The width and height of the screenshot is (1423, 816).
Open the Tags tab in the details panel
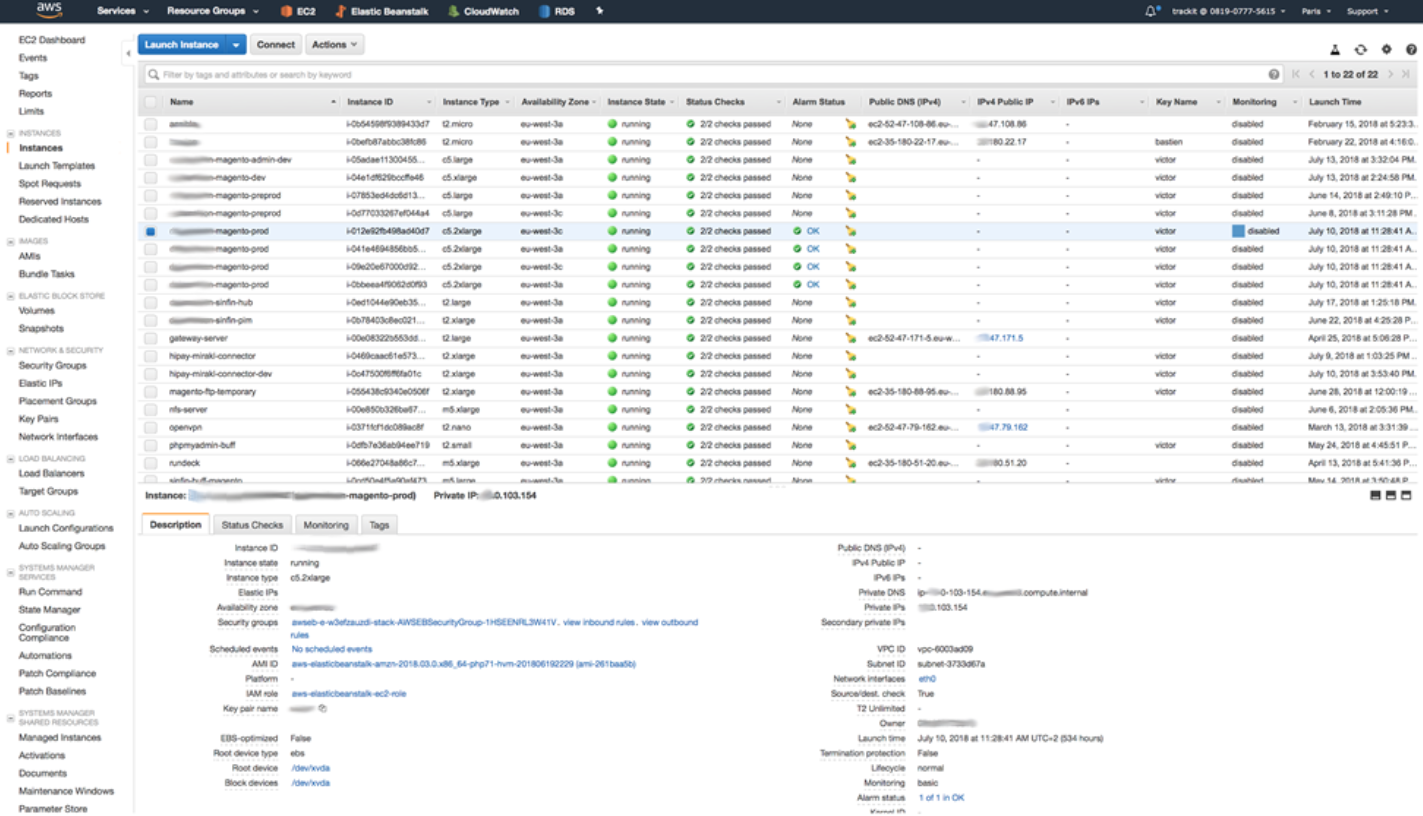pyautogui.click(x=379, y=525)
